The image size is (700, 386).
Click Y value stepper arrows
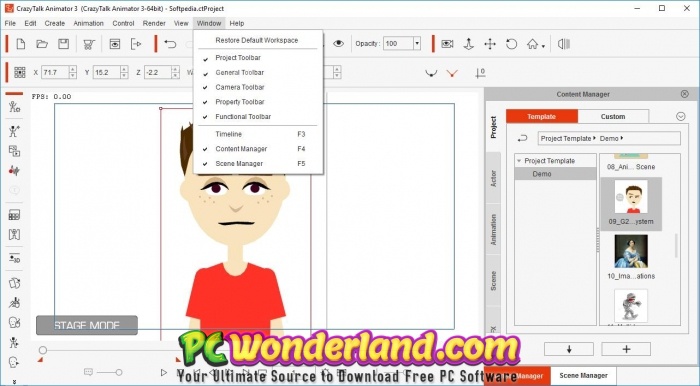[x=124, y=72]
